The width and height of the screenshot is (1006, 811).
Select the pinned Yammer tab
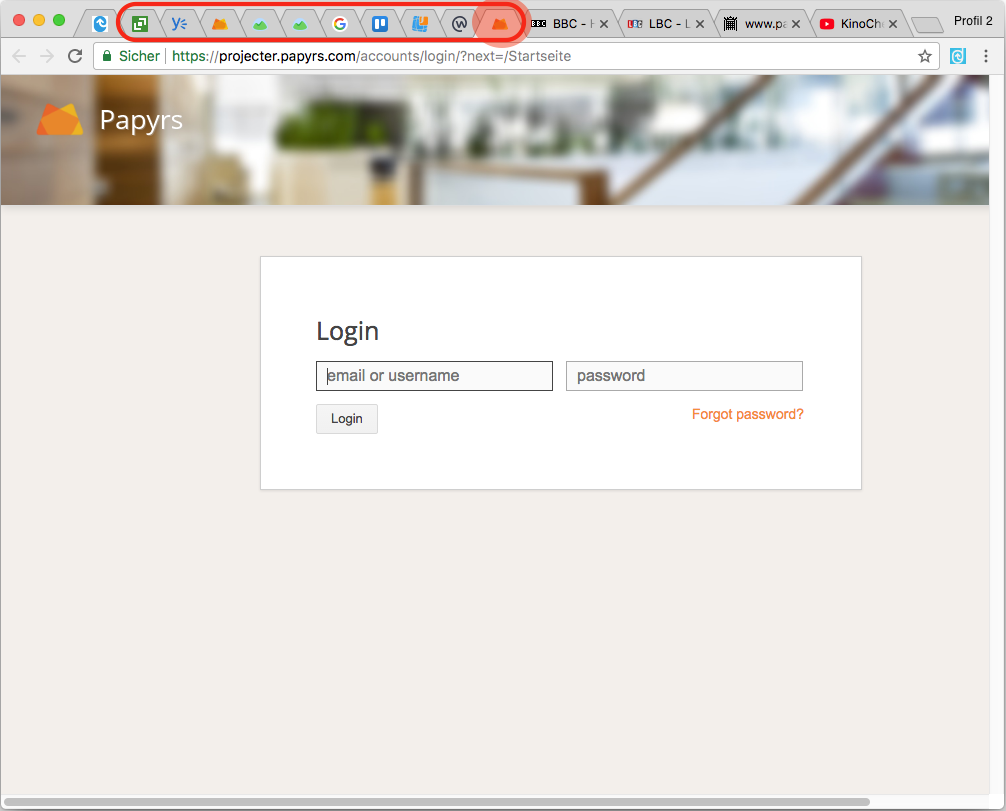click(x=180, y=23)
